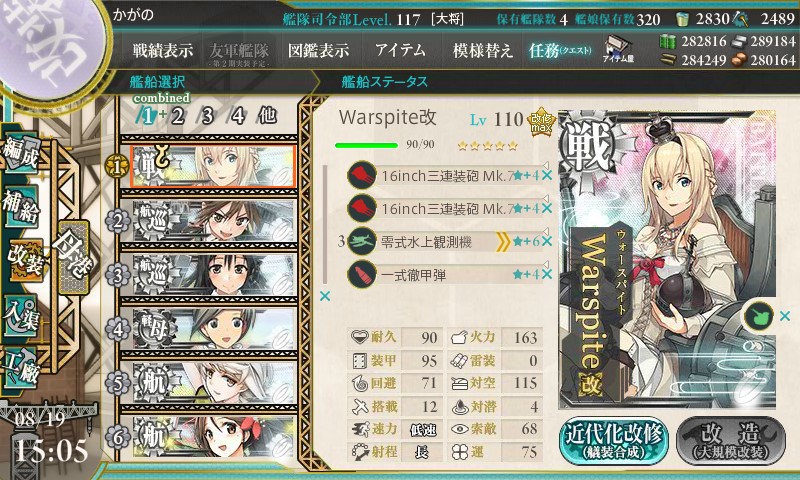Image resolution: width=800 pixels, height=480 pixels.
Task: Remove the first 16inch三連装砲 Mk.7
Action: (546, 175)
